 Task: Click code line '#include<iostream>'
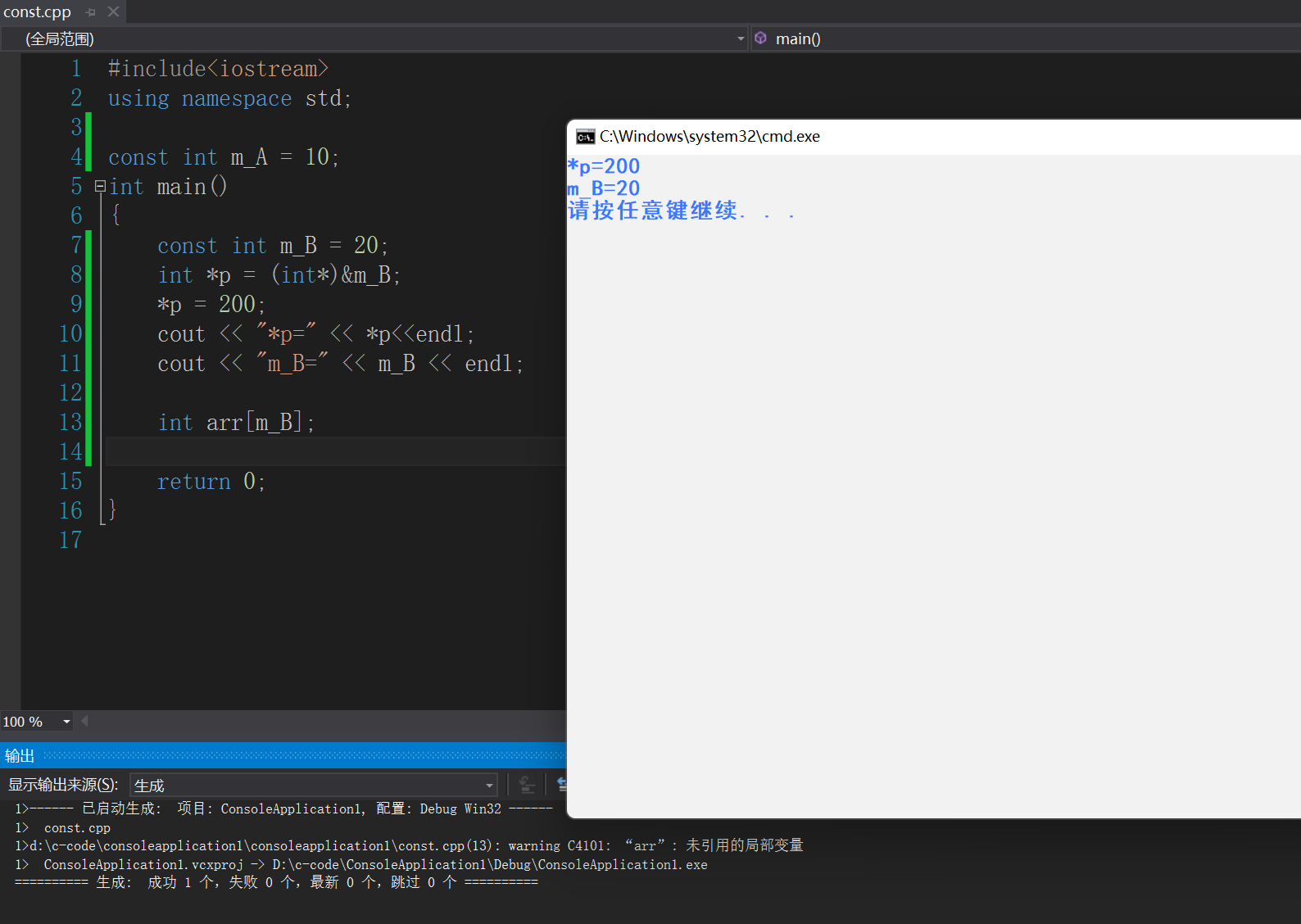coord(218,69)
